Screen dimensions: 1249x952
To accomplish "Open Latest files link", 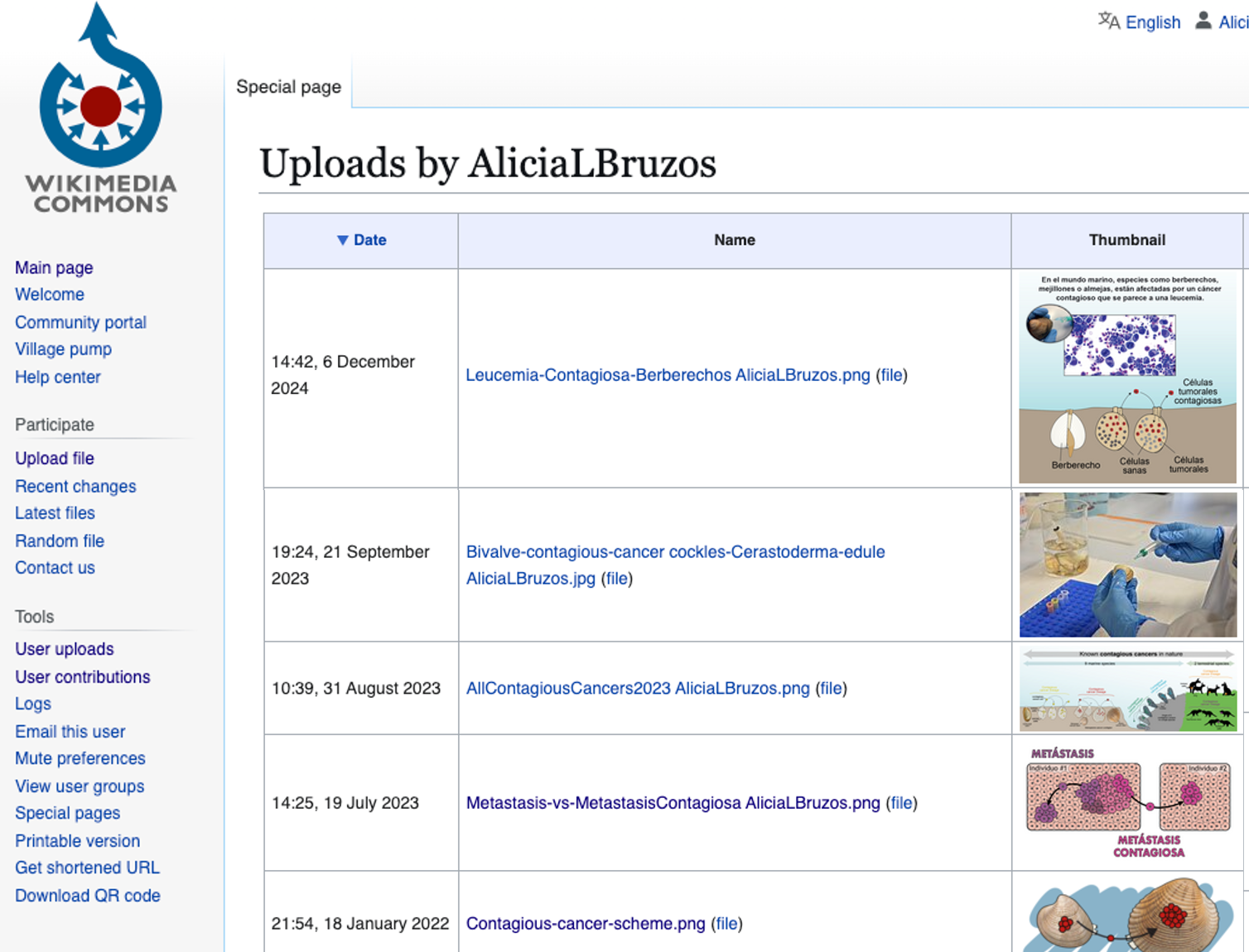I will click(x=55, y=513).
